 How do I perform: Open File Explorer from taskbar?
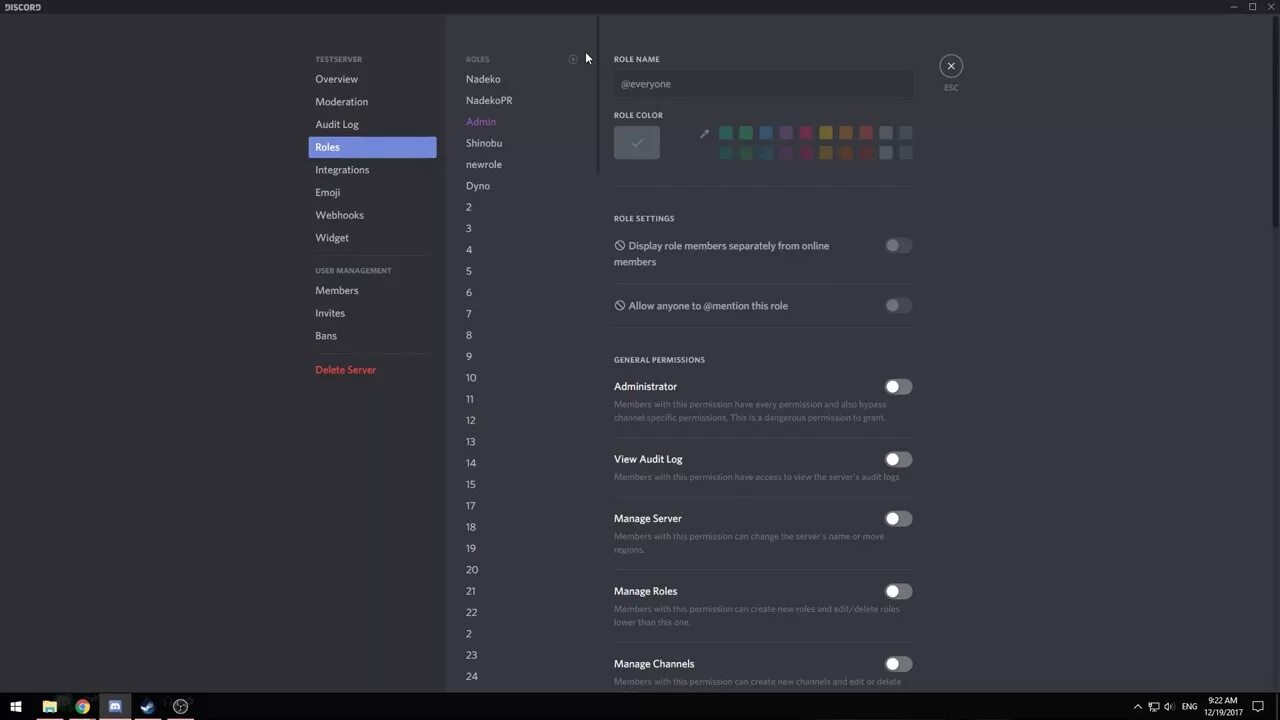pyautogui.click(x=49, y=706)
